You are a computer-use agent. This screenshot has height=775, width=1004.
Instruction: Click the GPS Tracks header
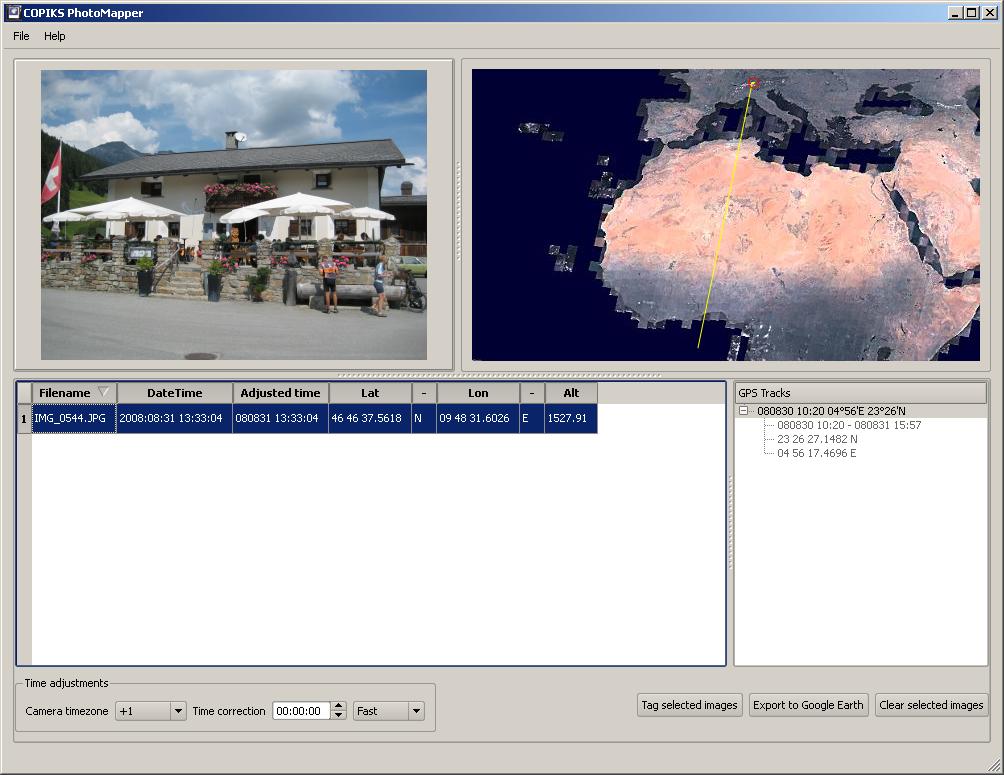pos(860,393)
